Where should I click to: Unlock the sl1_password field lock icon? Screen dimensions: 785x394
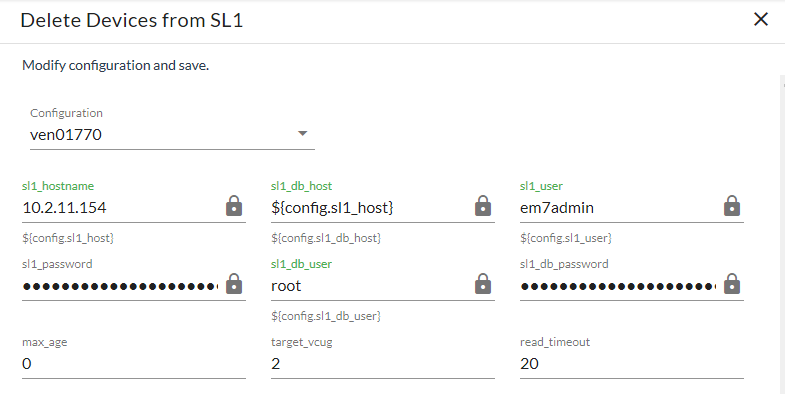tap(234, 284)
